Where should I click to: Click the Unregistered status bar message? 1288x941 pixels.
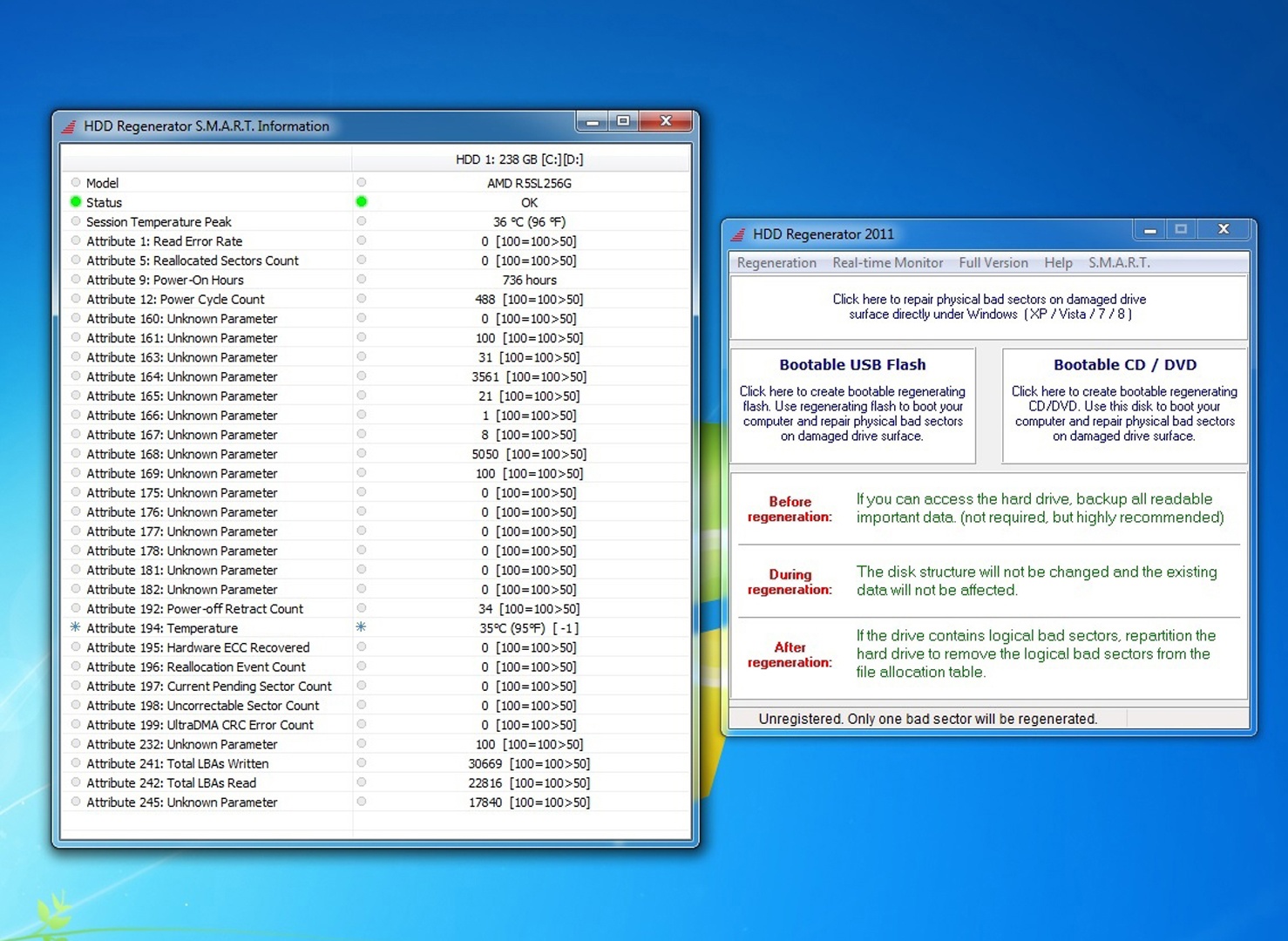927,719
